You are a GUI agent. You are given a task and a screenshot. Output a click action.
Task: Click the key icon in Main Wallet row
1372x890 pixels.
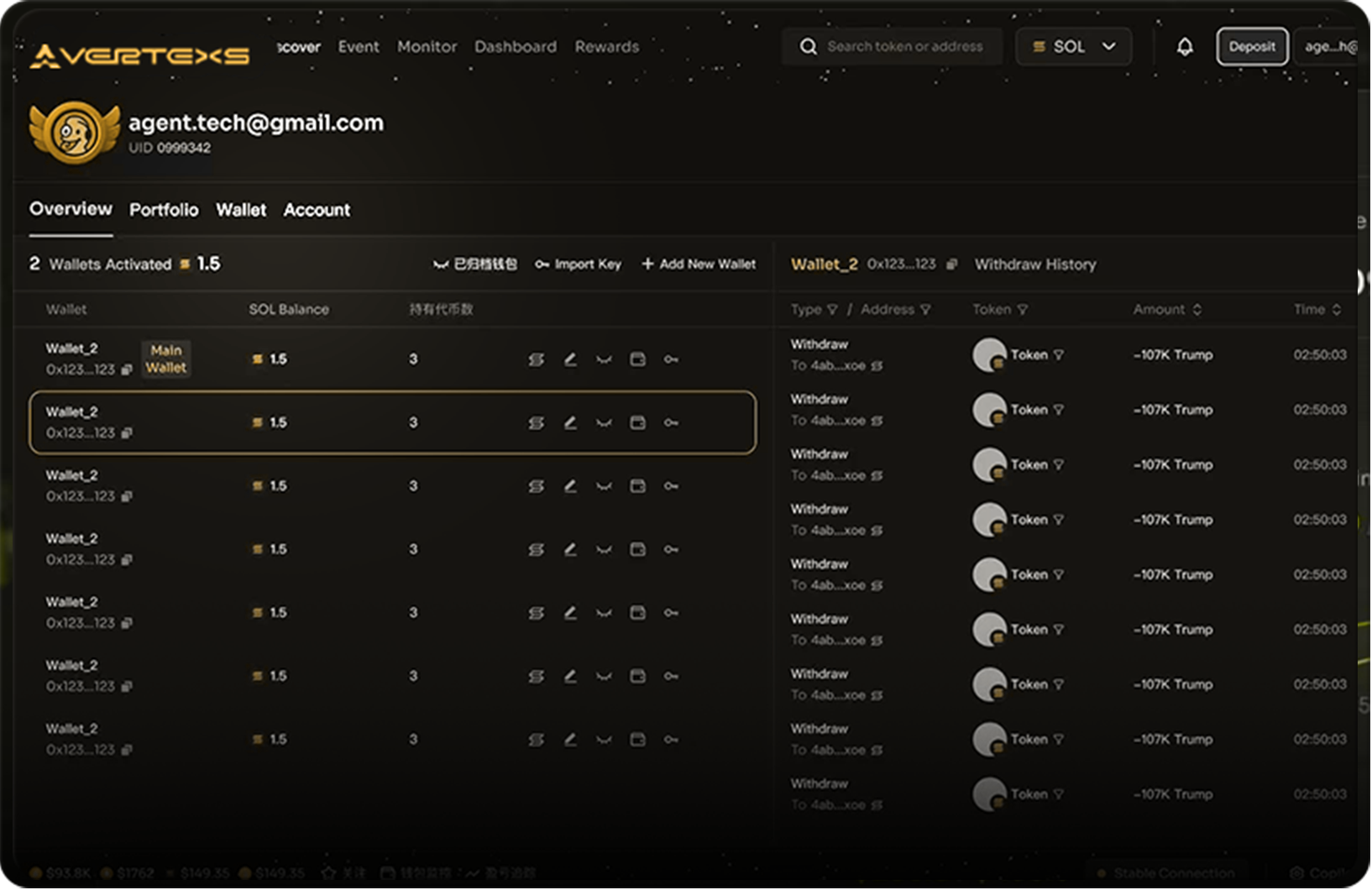coord(671,359)
